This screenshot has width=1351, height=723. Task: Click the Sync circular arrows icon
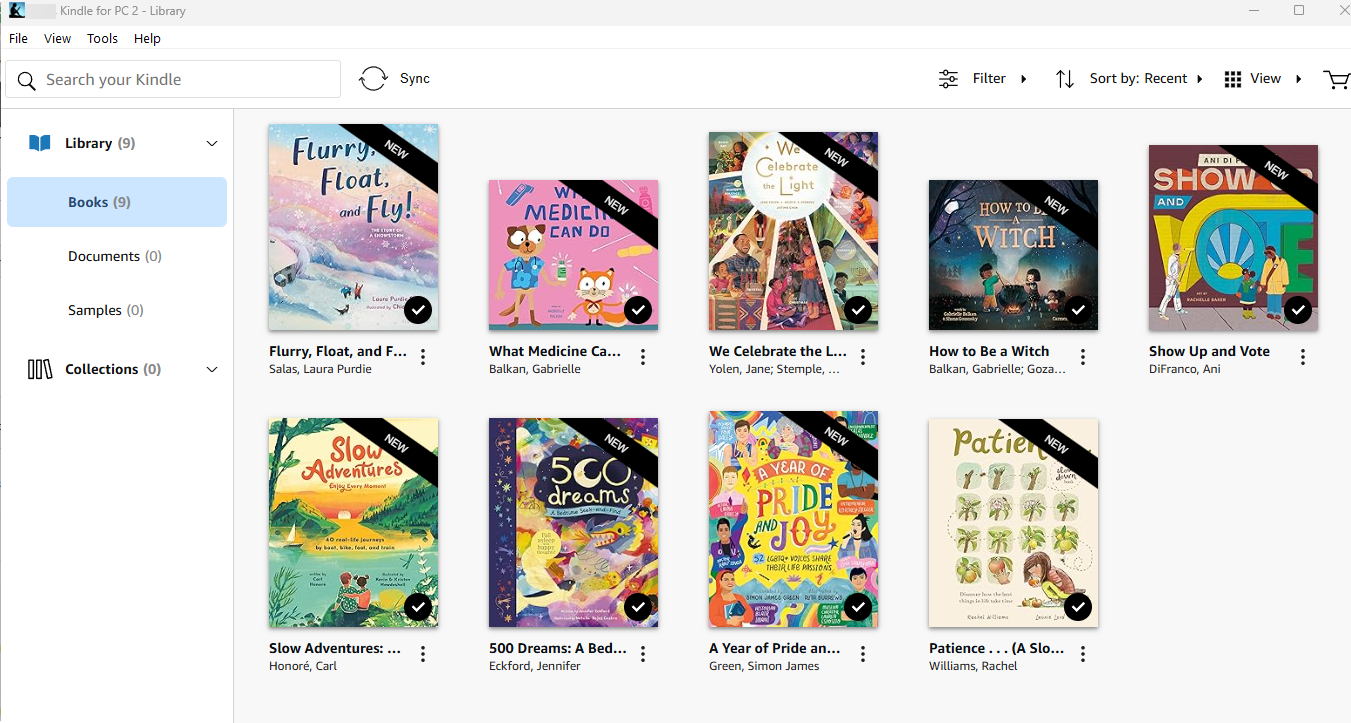click(373, 79)
